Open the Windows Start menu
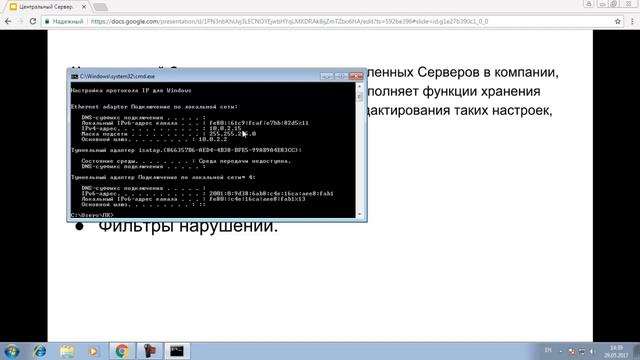Screen dimensions: 640x360 [12, 351]
